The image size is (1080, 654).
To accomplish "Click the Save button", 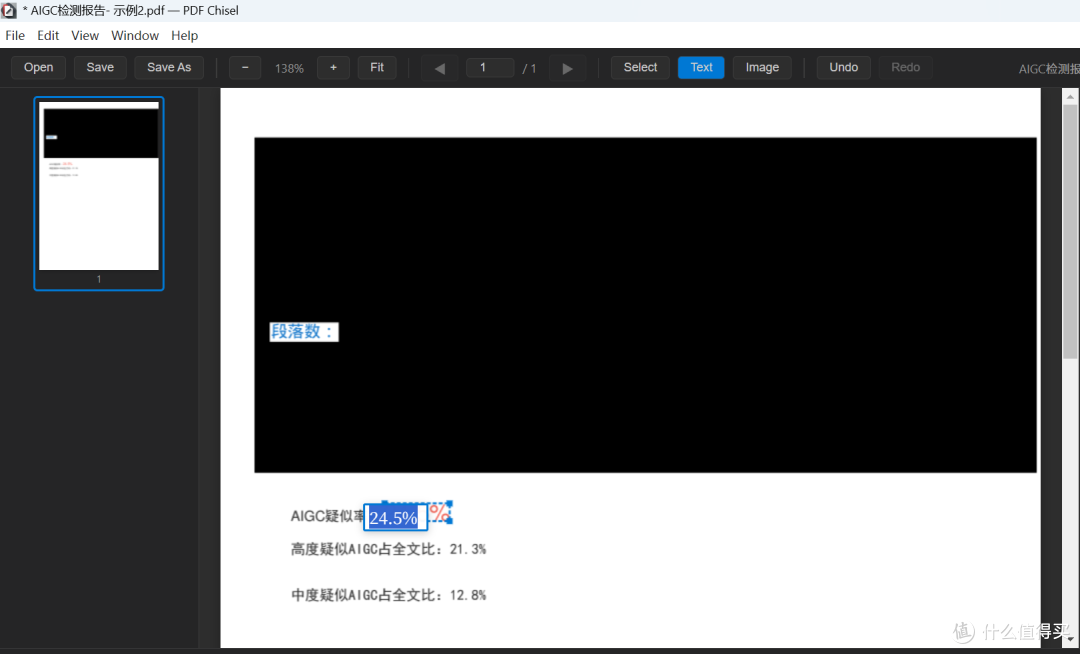I will coord(100,67).
